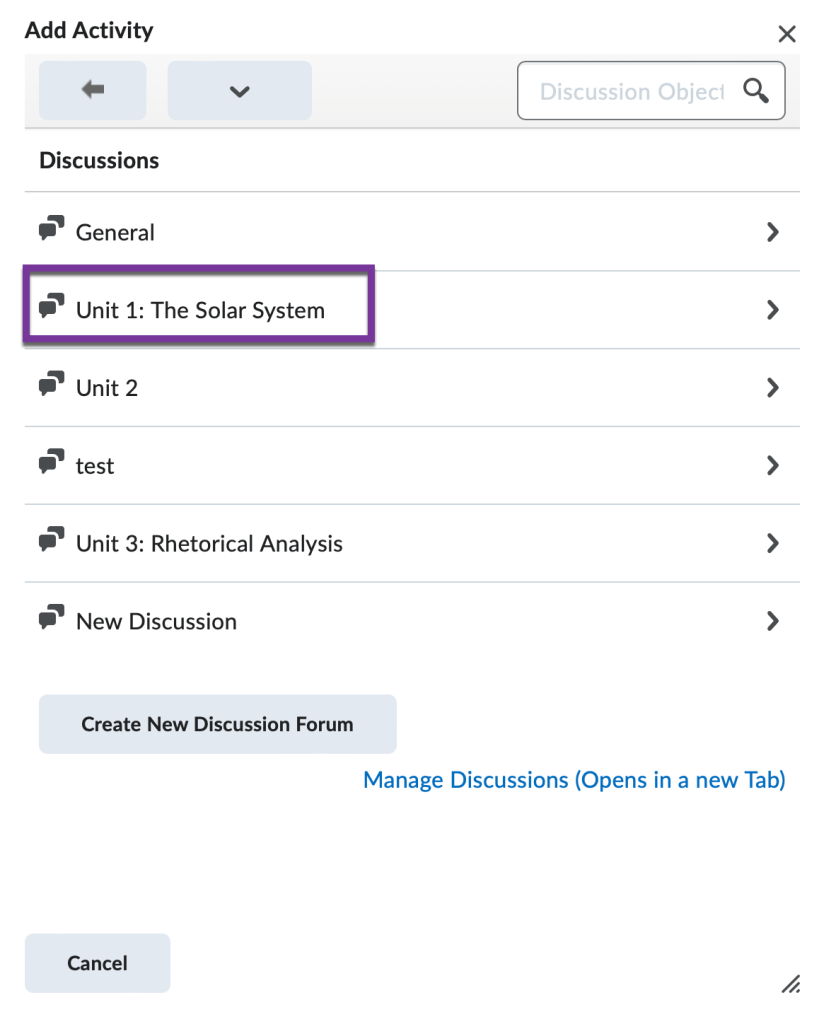Open the activity type dropdown chevron
This screenshot has width=836, height=1024.
(239, 90)
